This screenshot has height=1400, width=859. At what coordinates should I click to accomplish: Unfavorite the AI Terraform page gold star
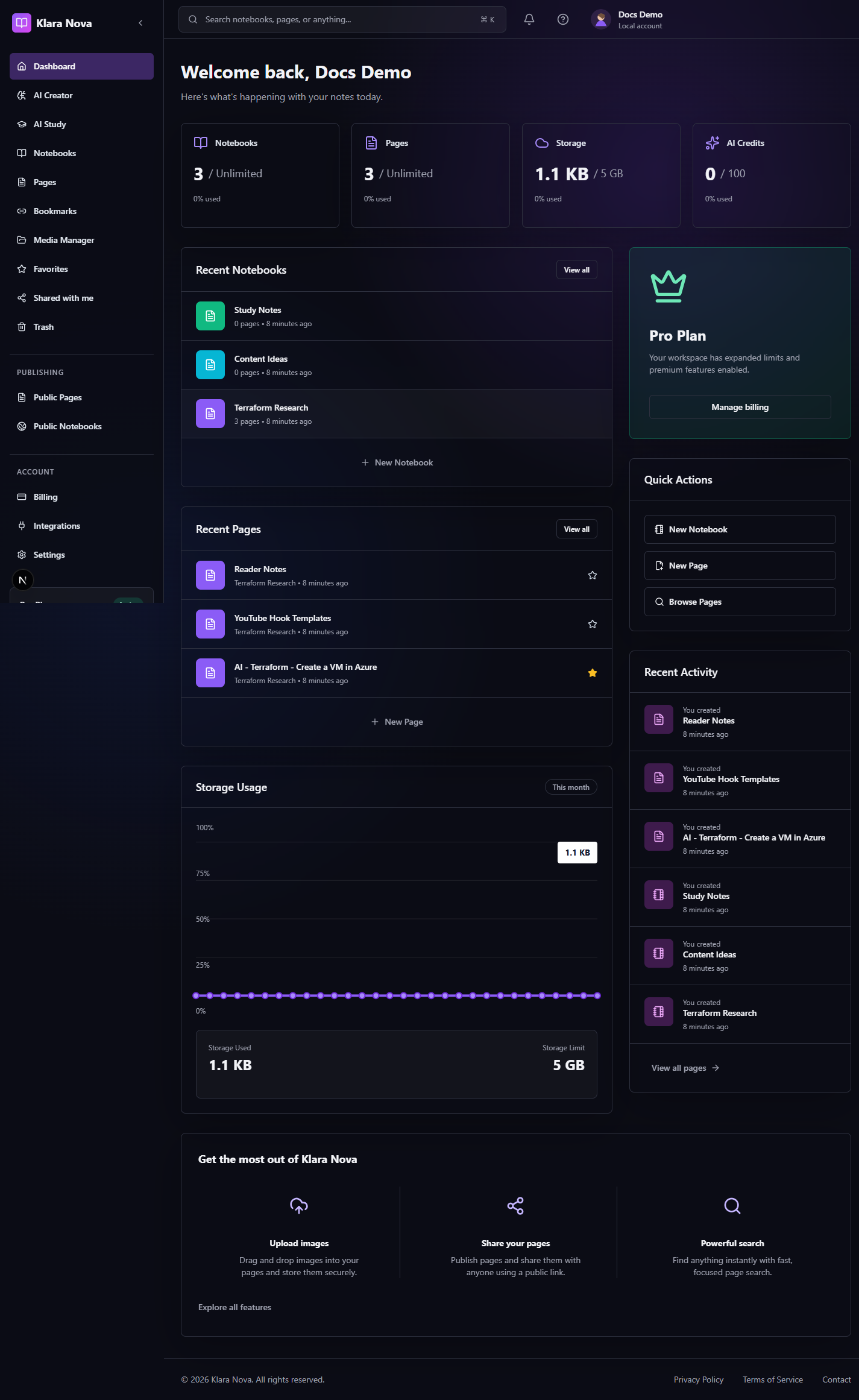pyautogui.click(x=593, y=673)
